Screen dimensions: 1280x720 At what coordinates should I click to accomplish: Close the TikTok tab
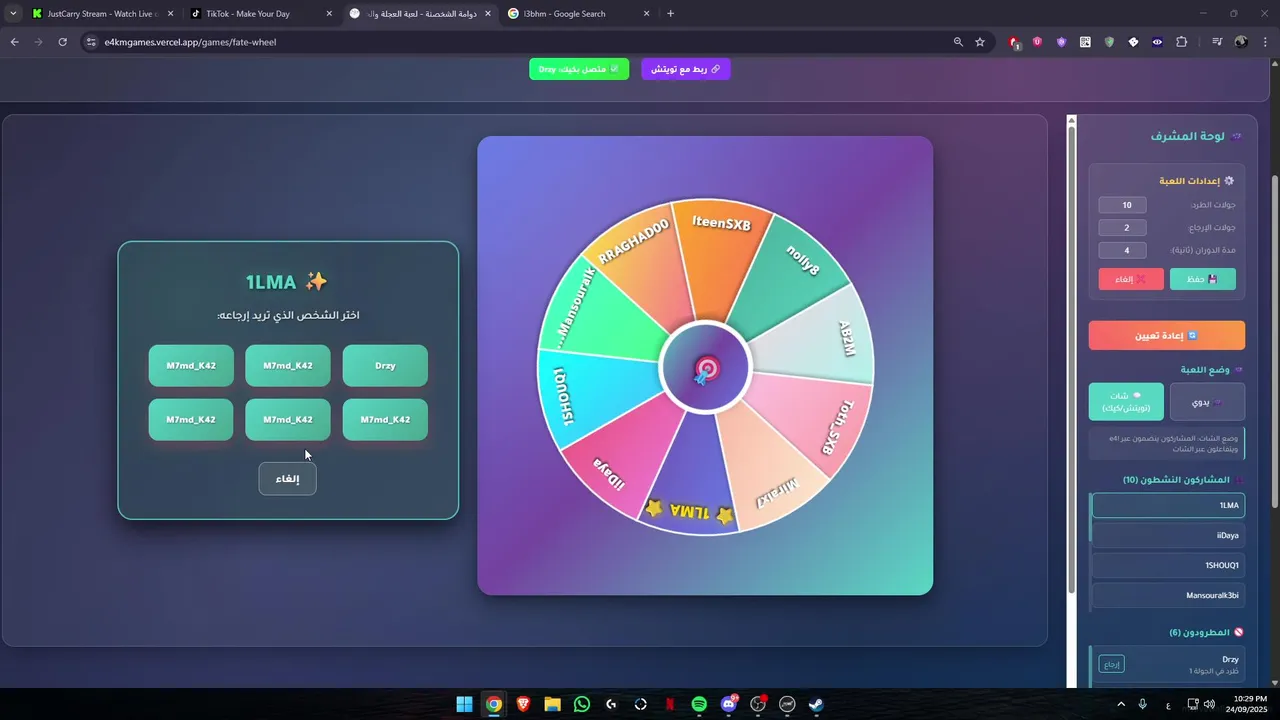(x=329, y=14)
